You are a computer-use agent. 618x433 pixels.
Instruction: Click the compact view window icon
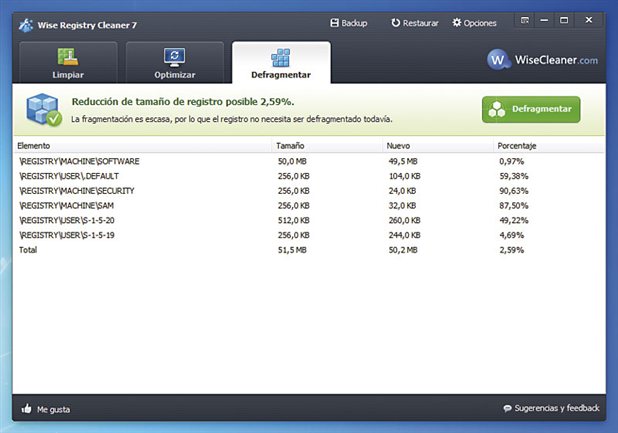[x=525, y=20]
